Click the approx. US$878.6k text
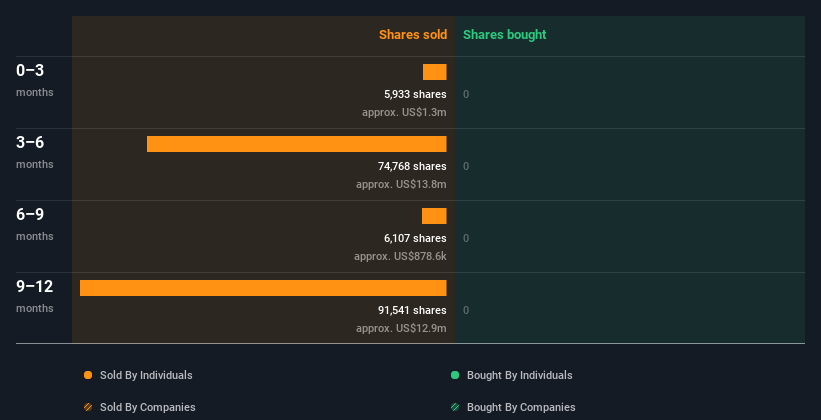This screenshot has height=420, width=821. pos(400,257)
